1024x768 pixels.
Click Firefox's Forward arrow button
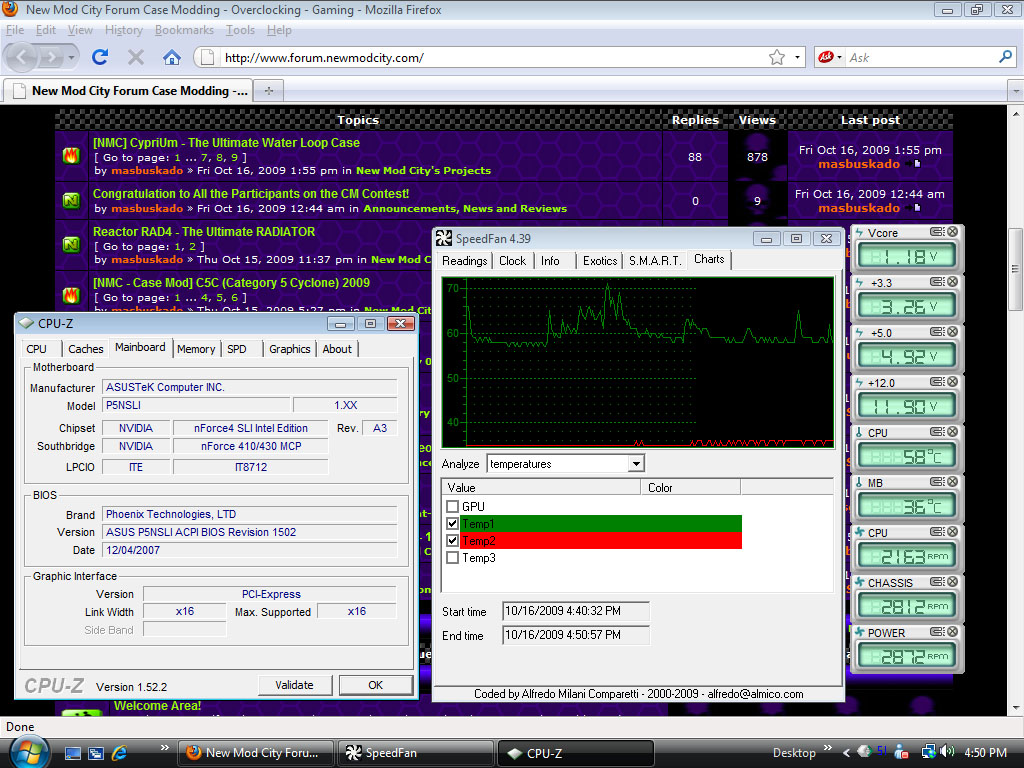click(50, 57)
